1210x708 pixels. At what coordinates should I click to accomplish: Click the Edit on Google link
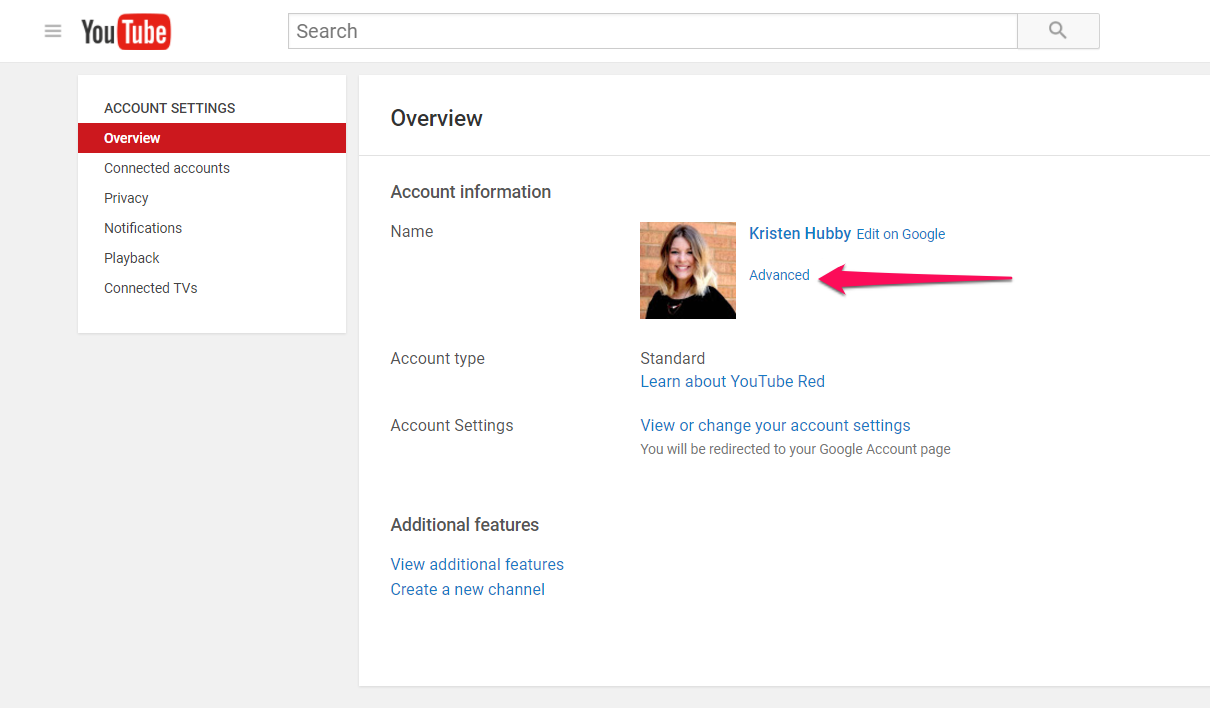click(901, 234)
